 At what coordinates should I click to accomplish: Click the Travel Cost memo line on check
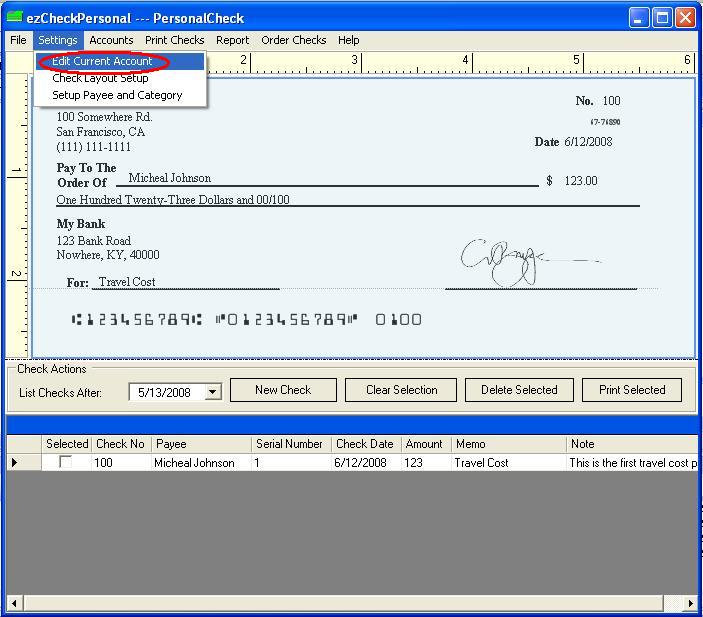(x=127, y=282)
